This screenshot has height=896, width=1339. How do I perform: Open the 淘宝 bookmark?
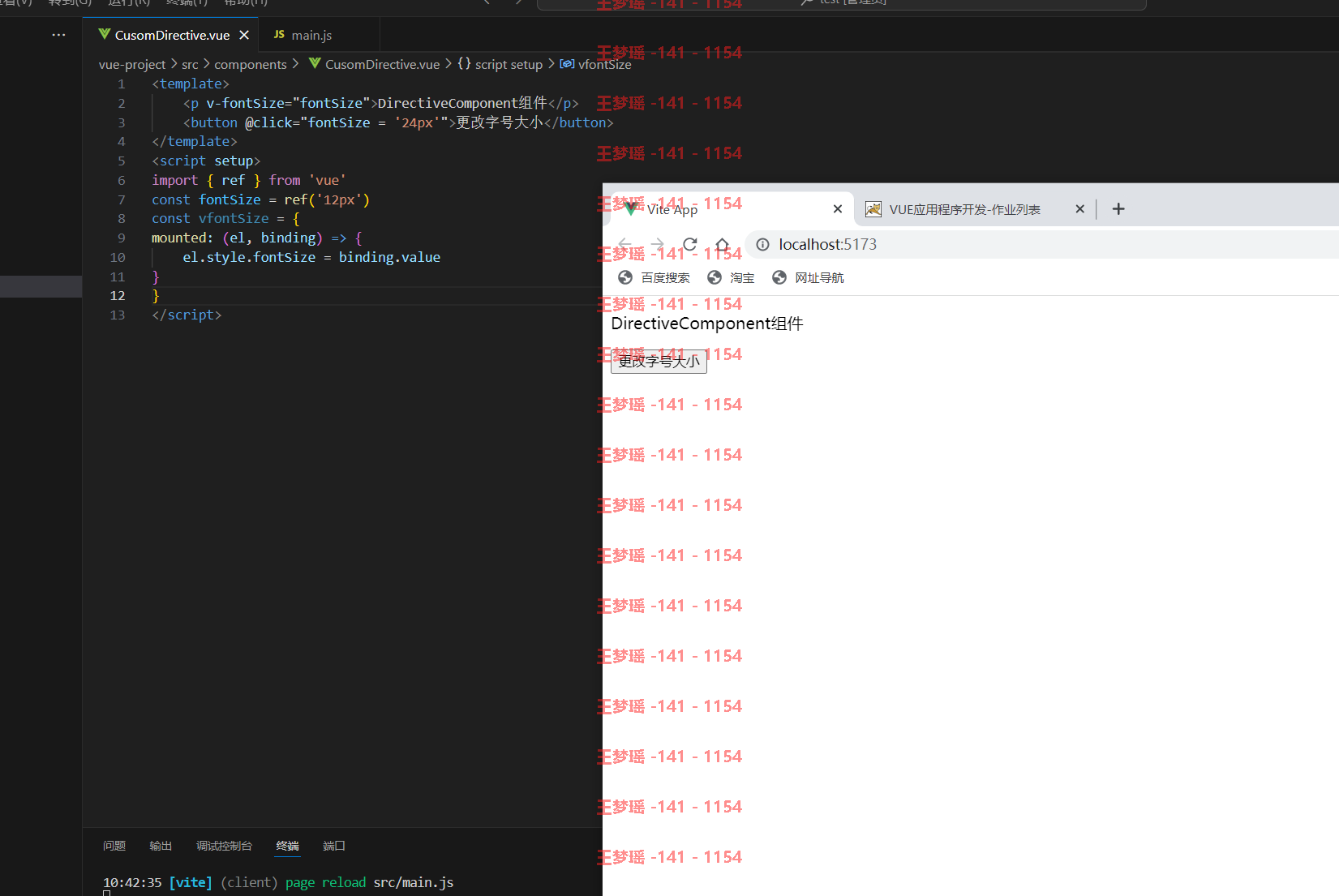pyautogui.click(x=731, y=277)
